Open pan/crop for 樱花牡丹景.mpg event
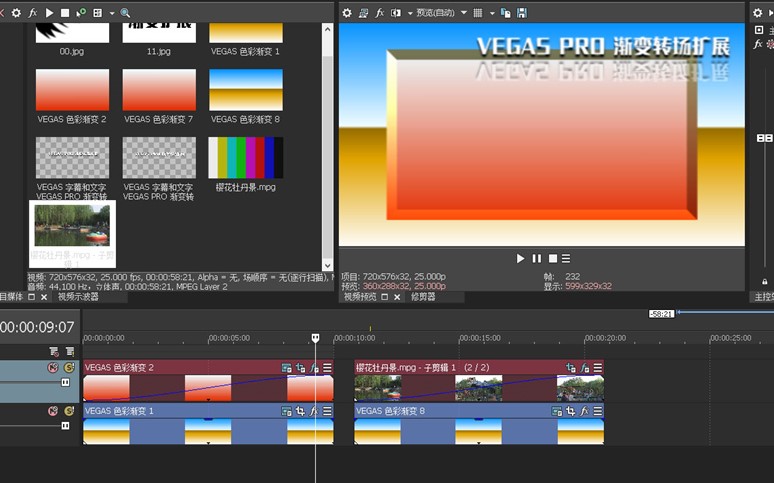Screen dimensions: 774x483 [x=571, y=368]
